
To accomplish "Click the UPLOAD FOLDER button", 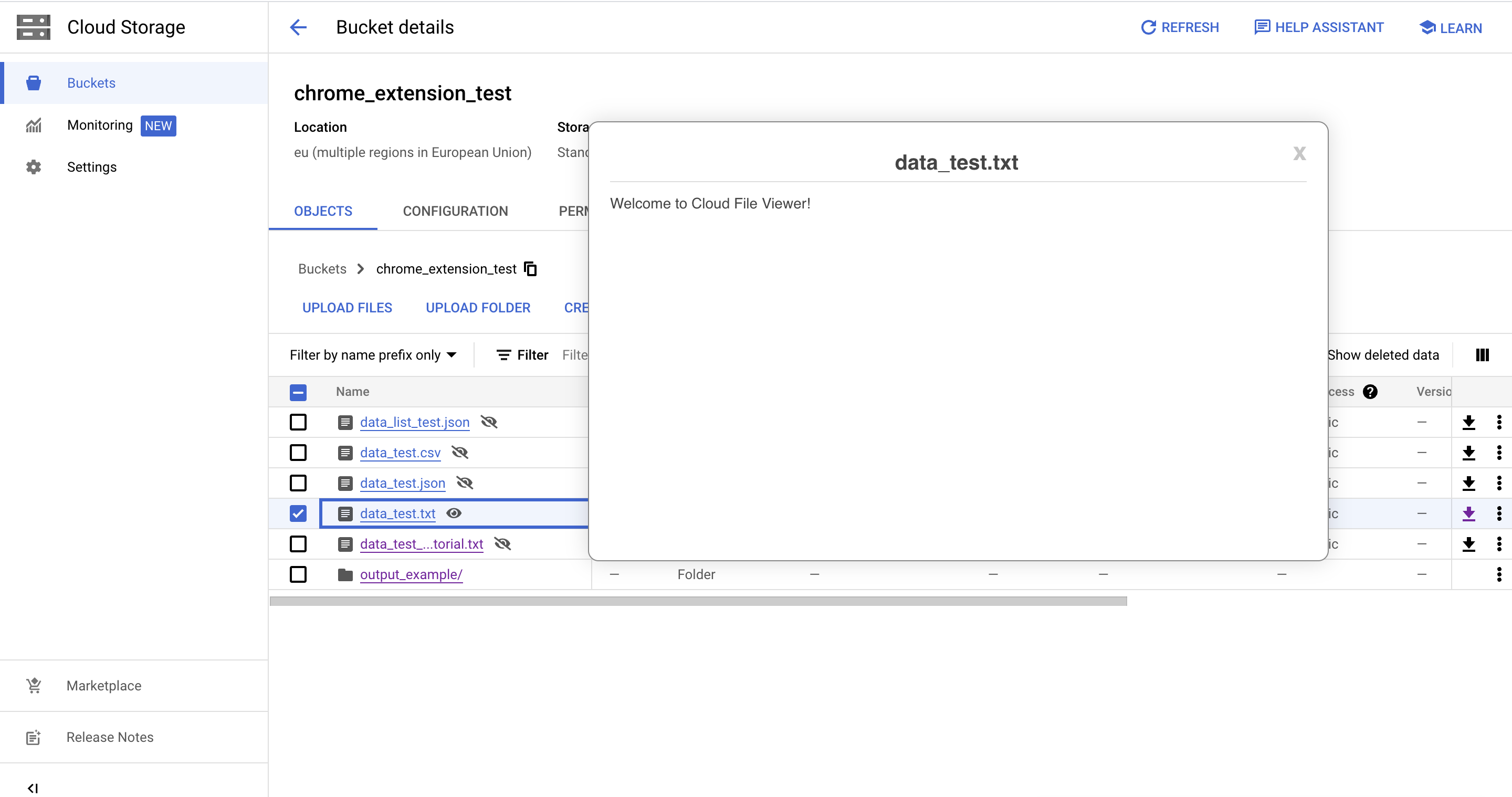I will tap(478, 308).
